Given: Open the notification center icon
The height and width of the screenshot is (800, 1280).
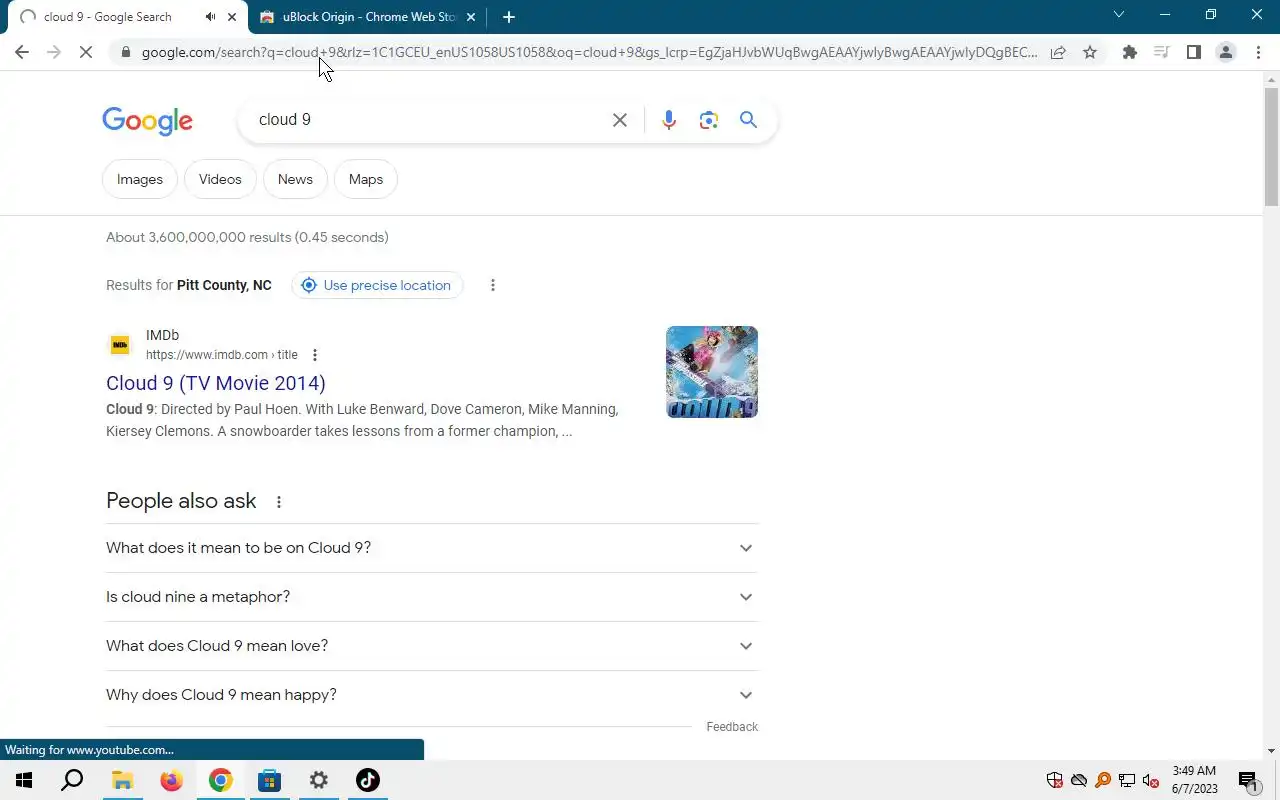Looking at the screenshot, I should click(x=1248, y=780).
